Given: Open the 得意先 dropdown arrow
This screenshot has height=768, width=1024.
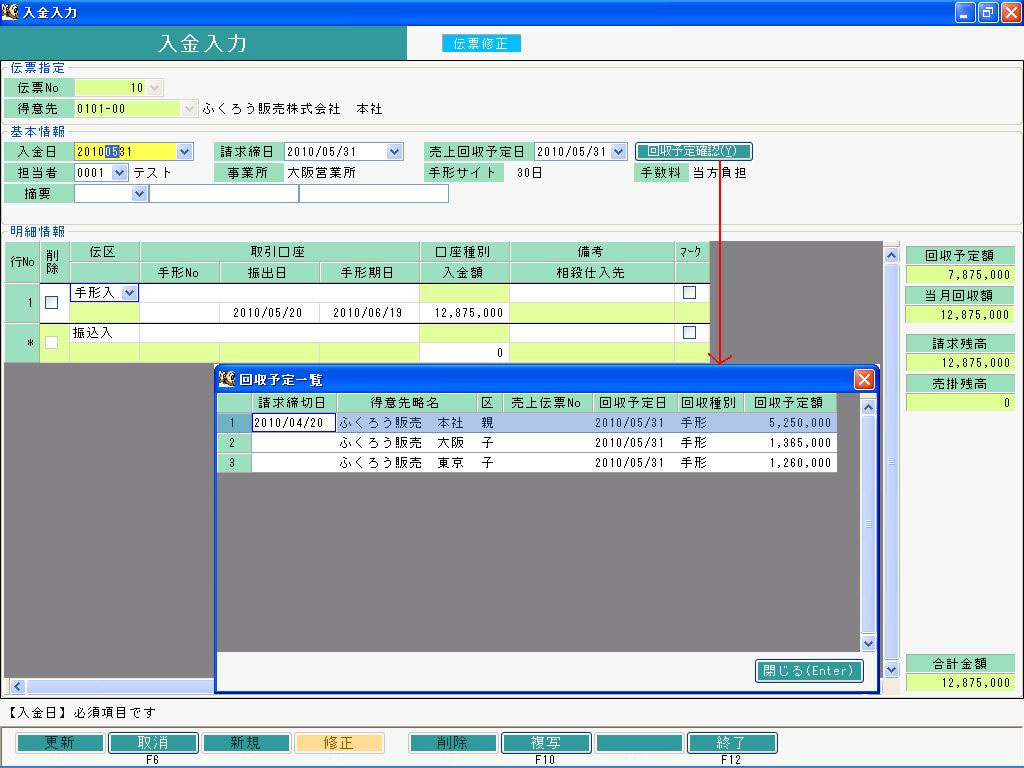Looking at the screenshot, I should [x=189, y=108].
